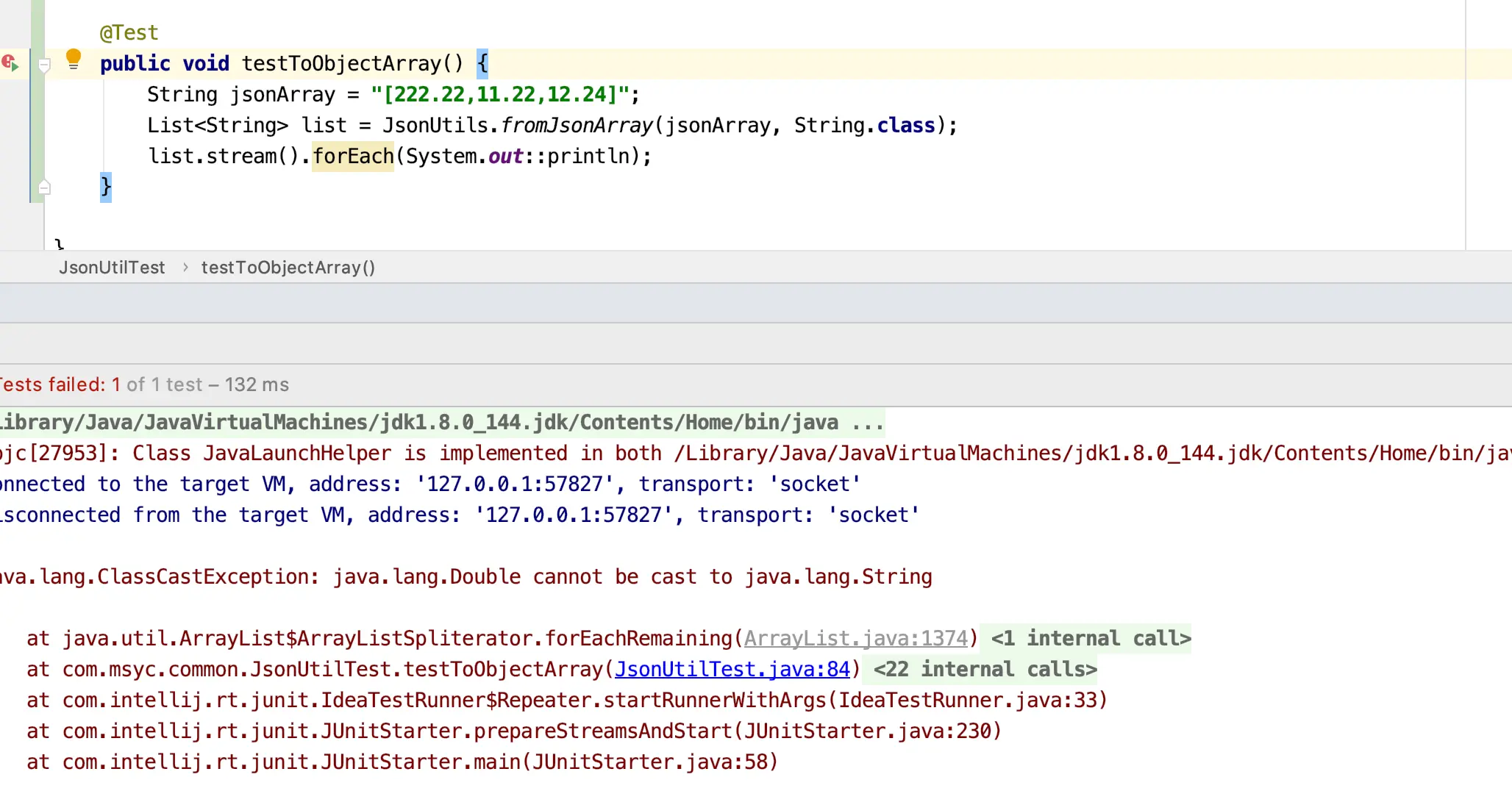The image size is (1512, 791).
Task: Click the fromJsonArray method call
Action: click(x=577, y=125)
